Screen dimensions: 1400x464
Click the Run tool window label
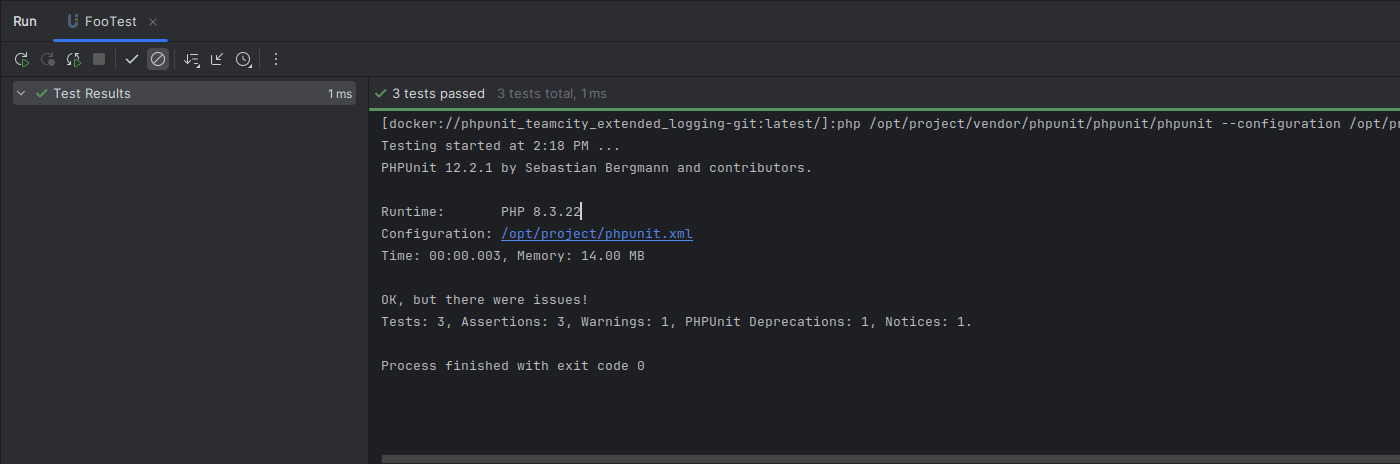click(25, 21)
